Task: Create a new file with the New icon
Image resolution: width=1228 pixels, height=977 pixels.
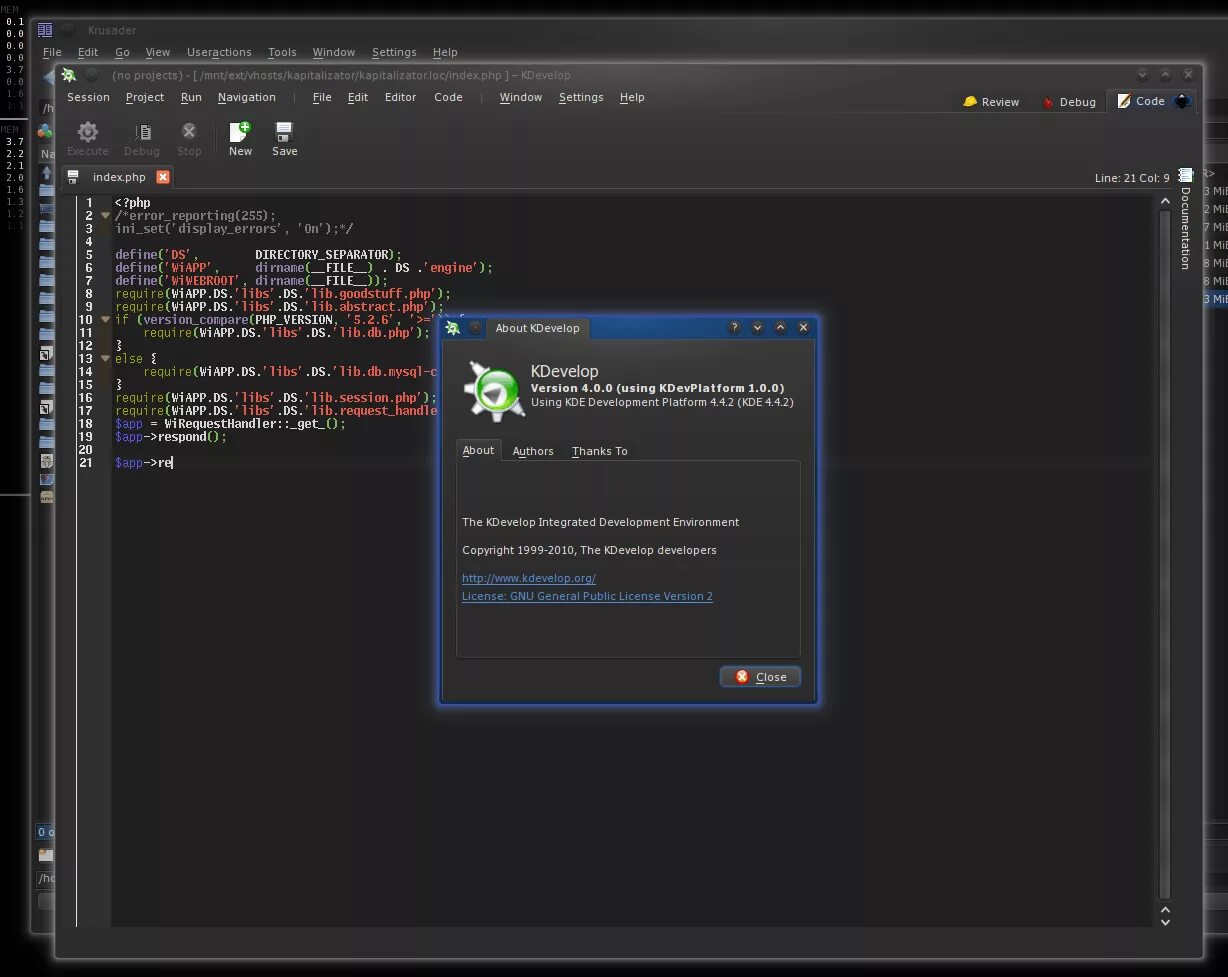Action: click(x=240, y=132)
